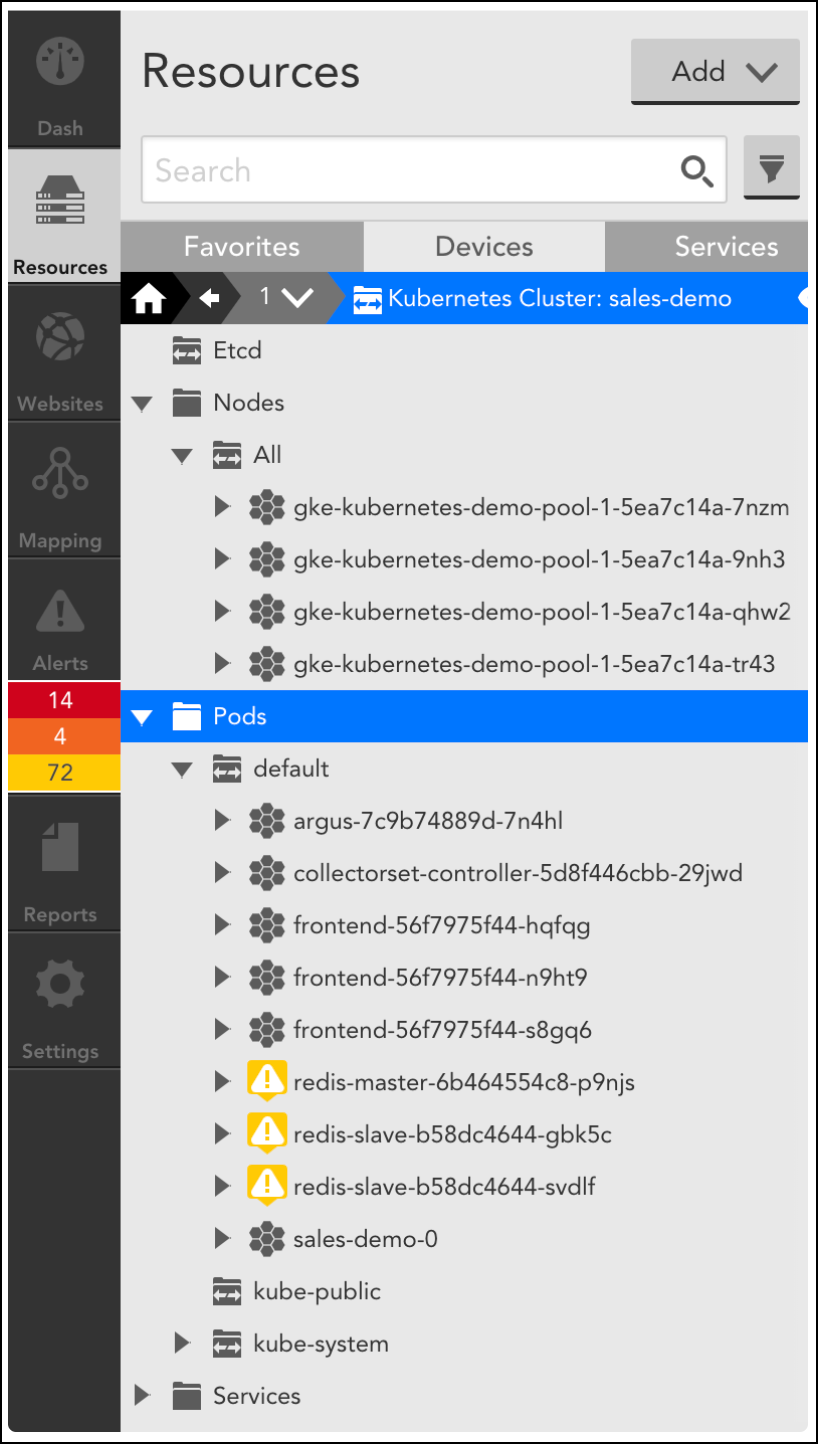The width and height of the screenshot is (818, 1444).
Task: Open the Dash dashboard icon
Action: pyautogui.click(x=61, y=62)
